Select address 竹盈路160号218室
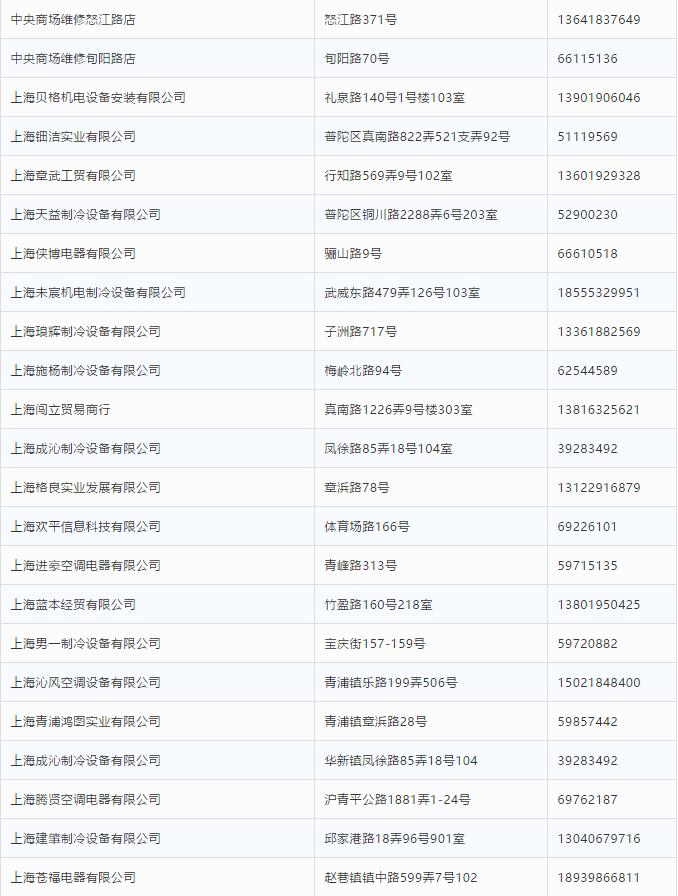This screenshot has width=678, height=896. click(x=378, y=604)
